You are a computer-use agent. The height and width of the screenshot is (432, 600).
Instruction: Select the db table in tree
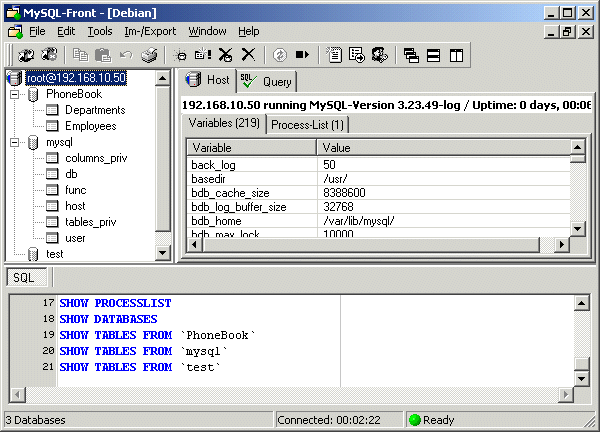pos(71,174)
